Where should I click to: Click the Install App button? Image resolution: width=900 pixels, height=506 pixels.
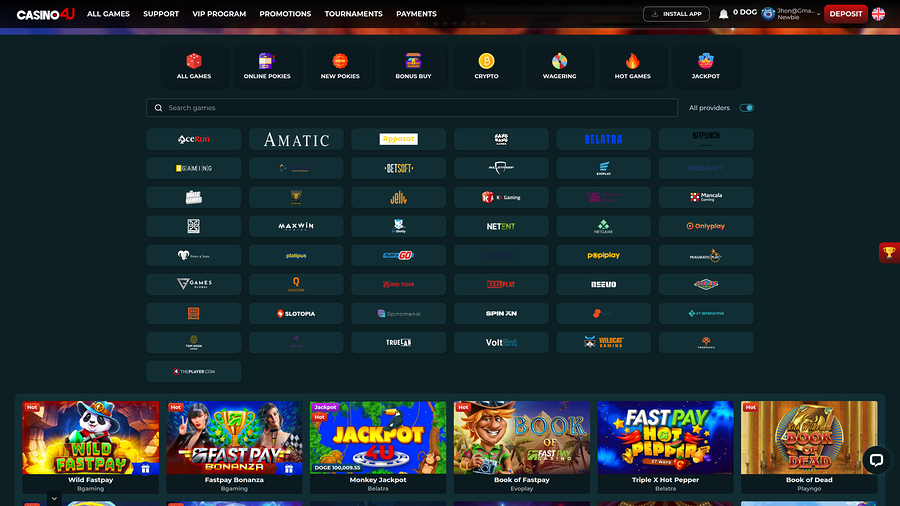click(676, 14)
